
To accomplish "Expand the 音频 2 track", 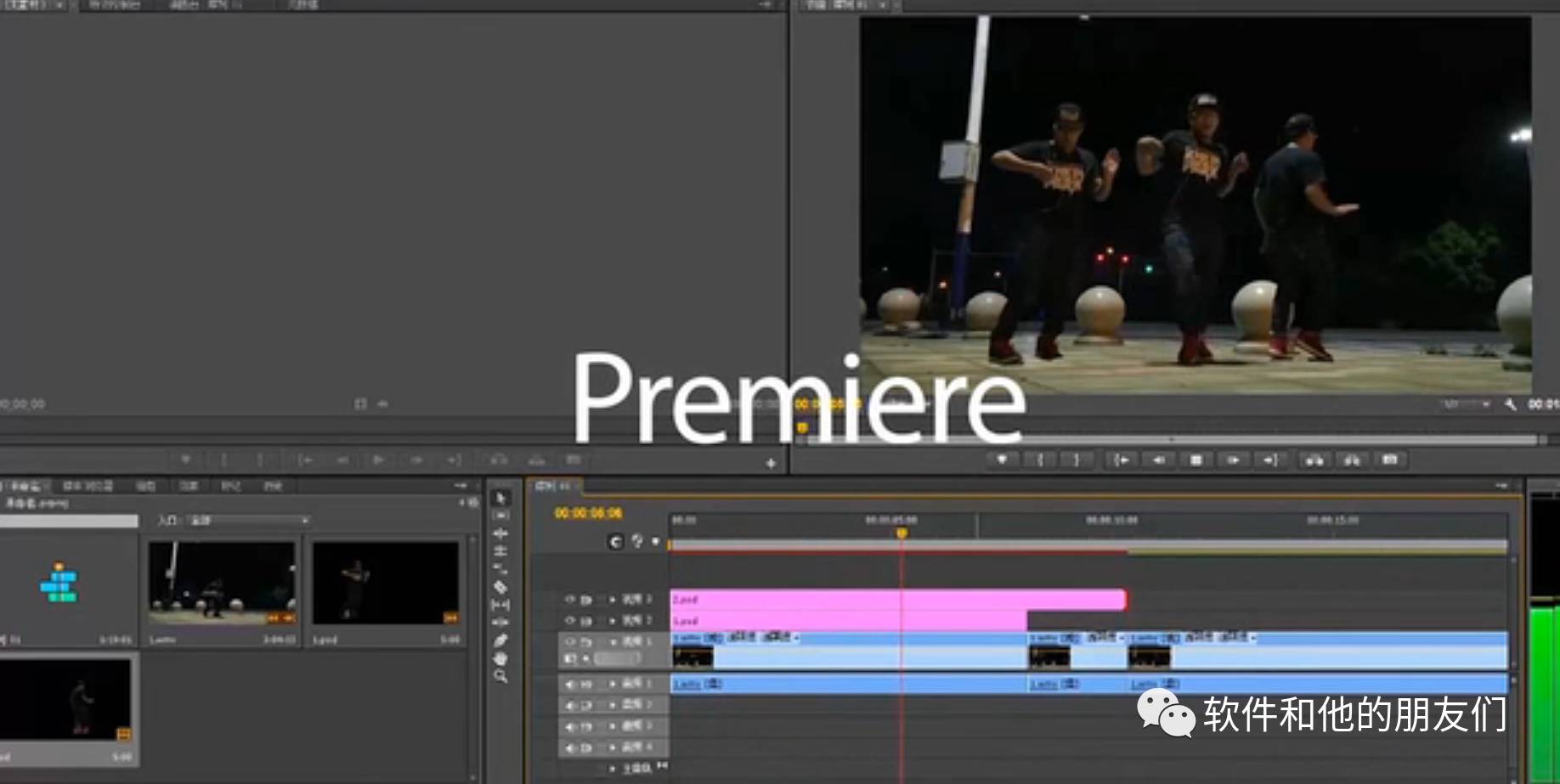I will pos(612,705).
